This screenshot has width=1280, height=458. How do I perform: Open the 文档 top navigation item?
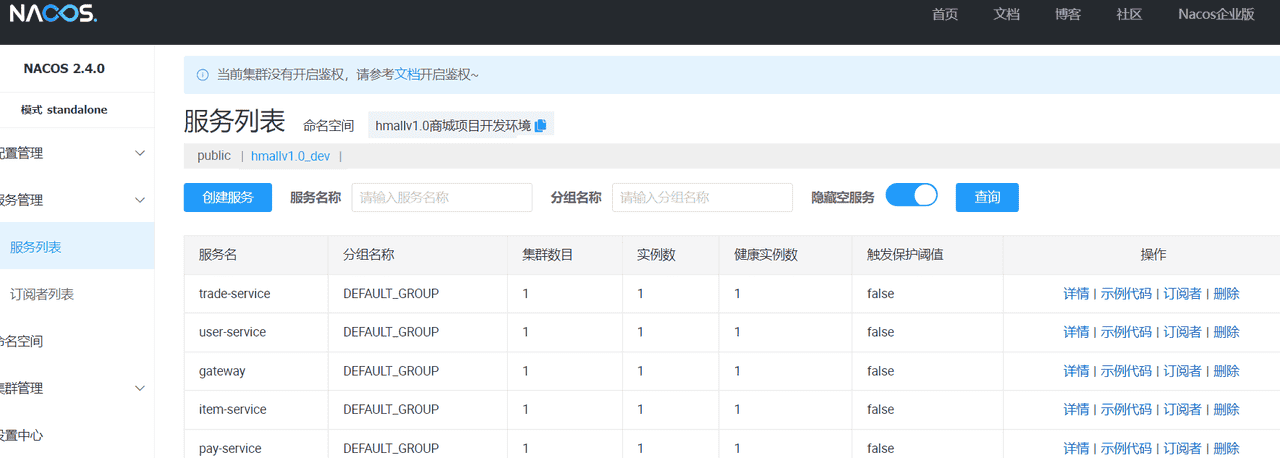1006,14
